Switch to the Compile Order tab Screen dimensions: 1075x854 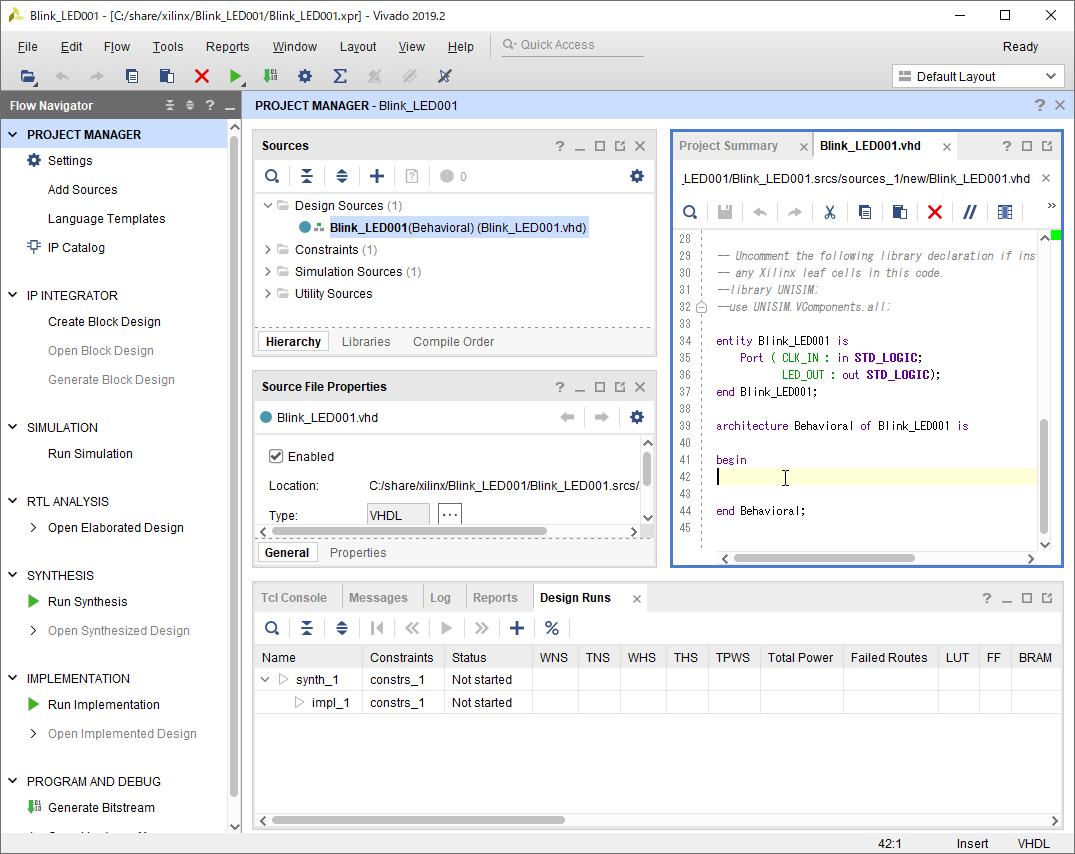tap(453, 342)
